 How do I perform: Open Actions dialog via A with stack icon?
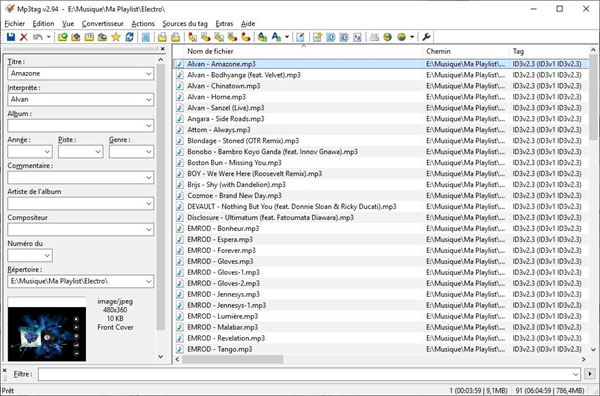click(262, 37)
